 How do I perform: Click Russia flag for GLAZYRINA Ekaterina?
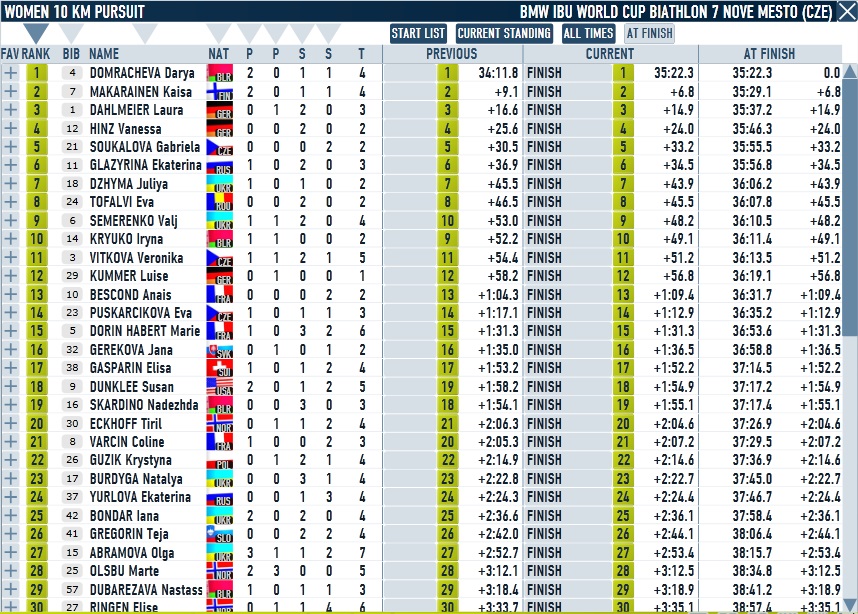(219, 165)
